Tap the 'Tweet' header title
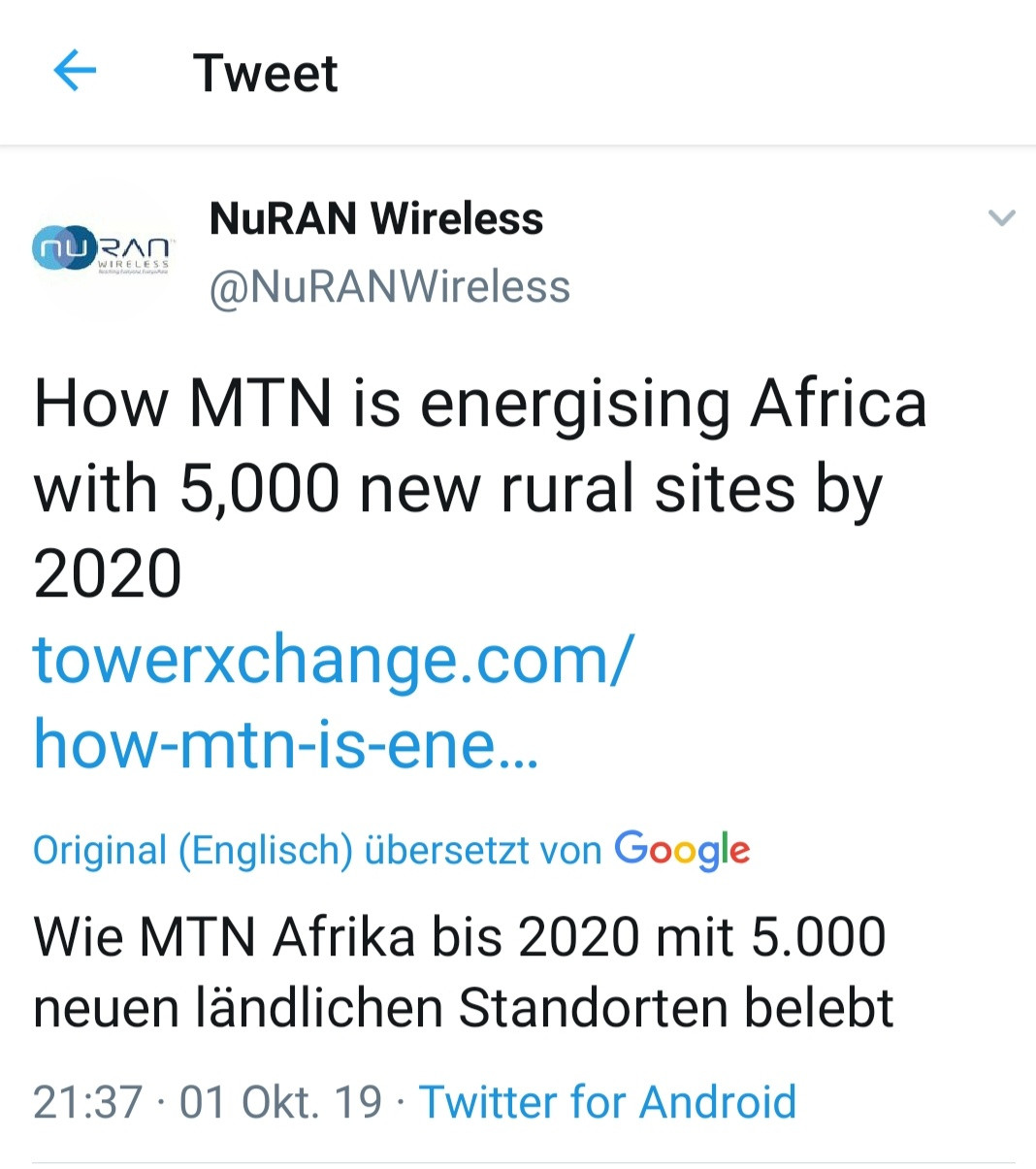The image size is (1036, 1169). pyautogui.click(x=265, y=73)
